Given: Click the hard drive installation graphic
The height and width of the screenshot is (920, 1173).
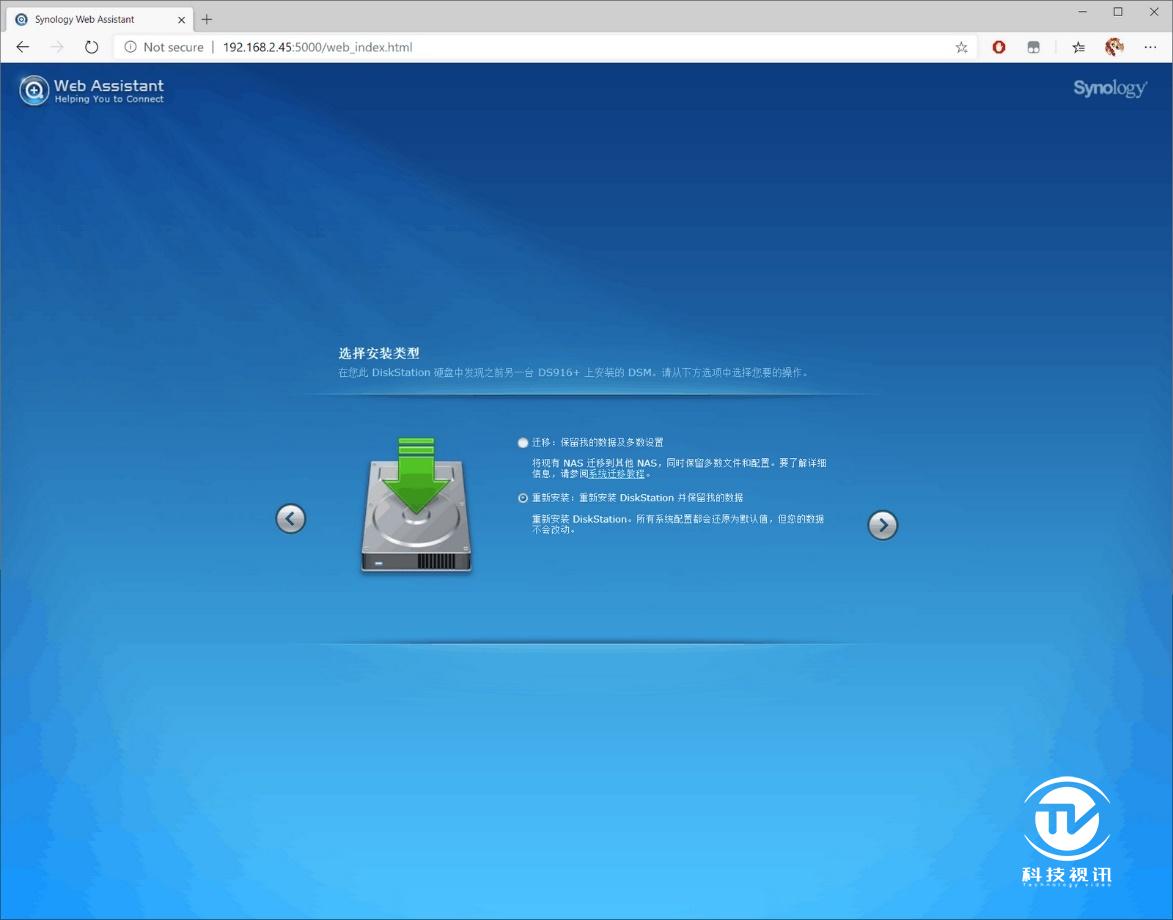Looking at the screenshot, I should 416,510.
